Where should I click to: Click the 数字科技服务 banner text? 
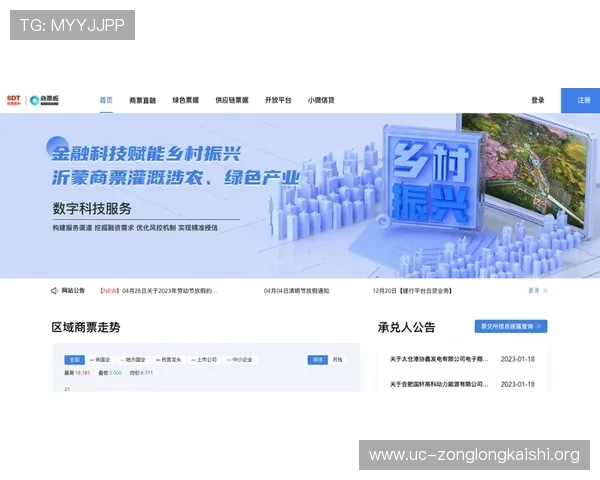pos(92,209)
